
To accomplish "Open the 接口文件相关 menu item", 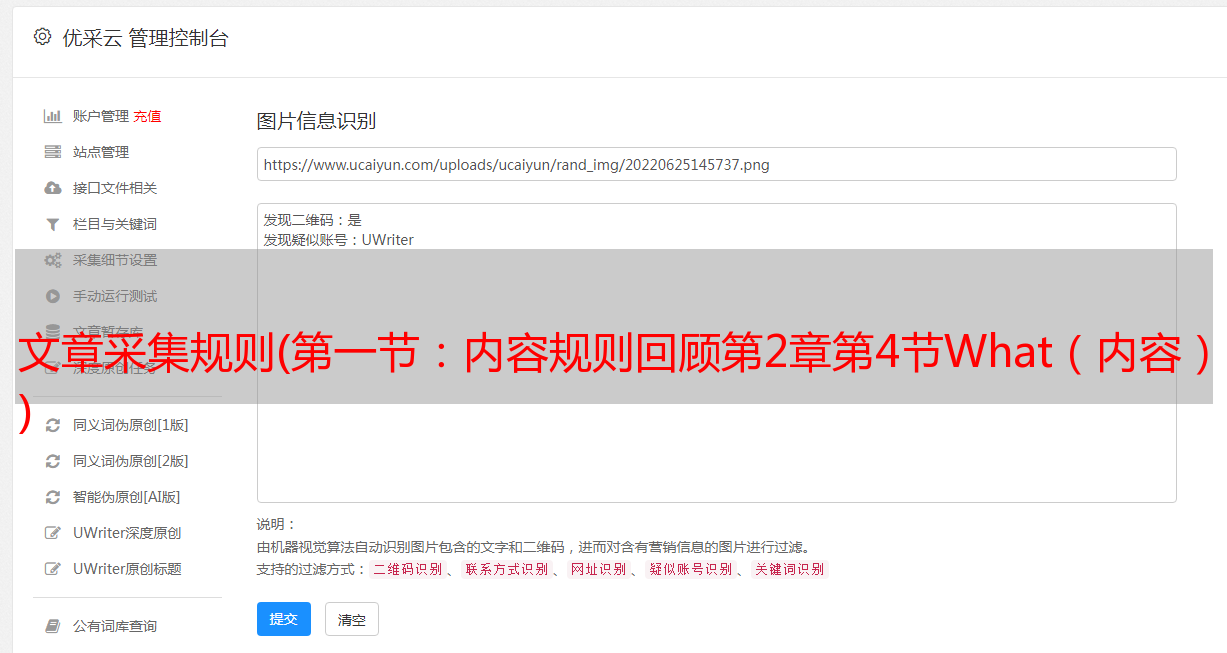I will click(115, 188).
